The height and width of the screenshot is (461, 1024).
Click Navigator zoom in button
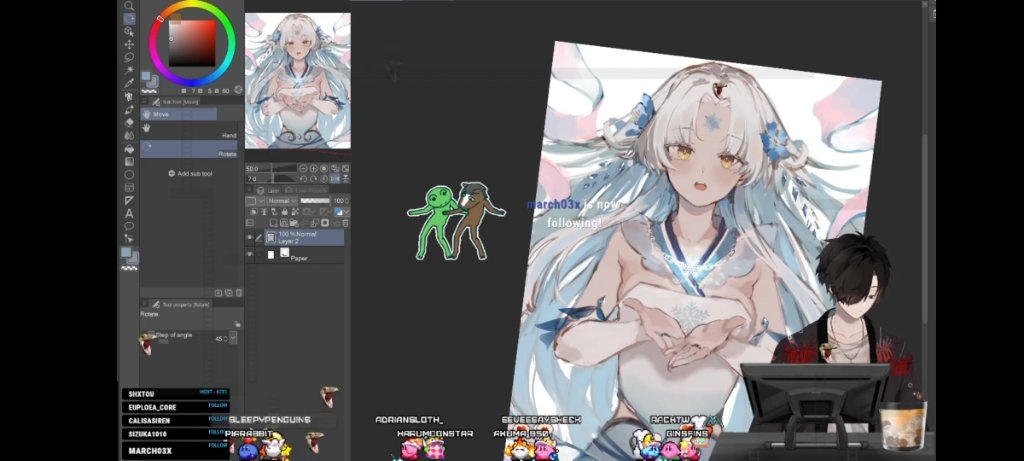tap(313, 168)
